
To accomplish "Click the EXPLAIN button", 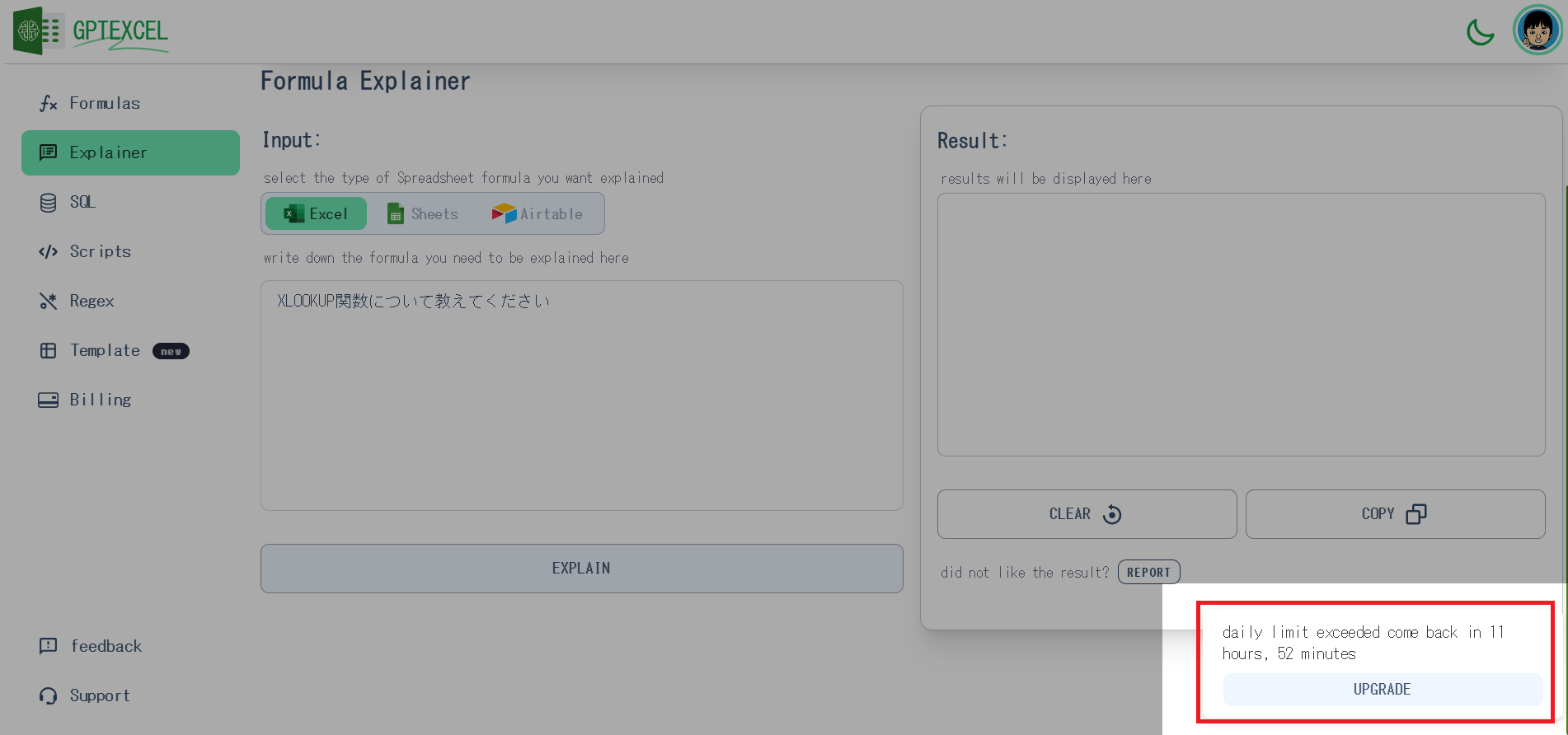I will pos(582,569).
